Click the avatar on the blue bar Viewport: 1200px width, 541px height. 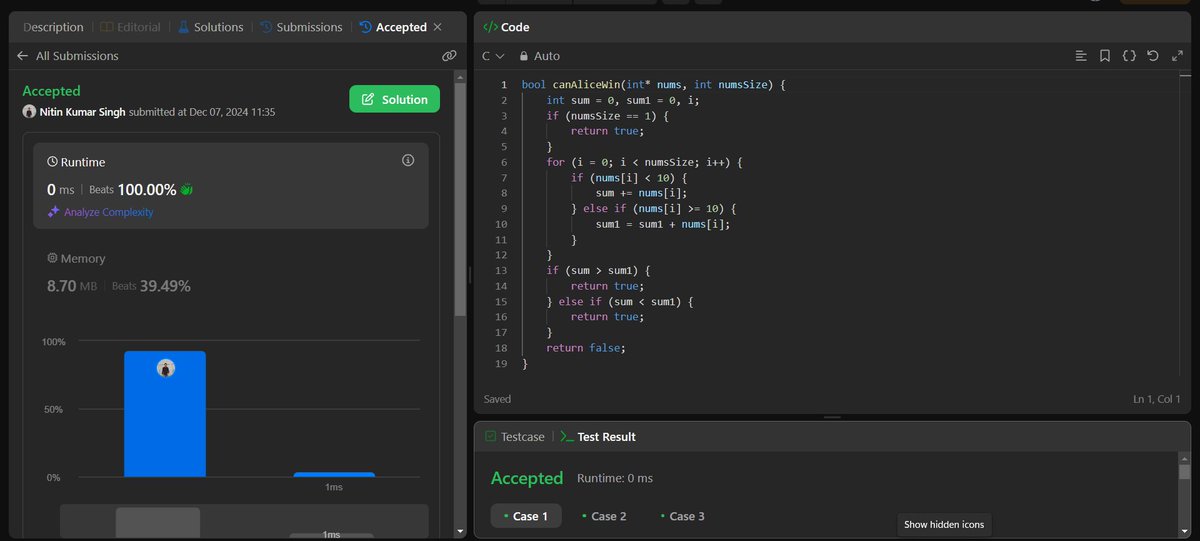pos(166,369)
